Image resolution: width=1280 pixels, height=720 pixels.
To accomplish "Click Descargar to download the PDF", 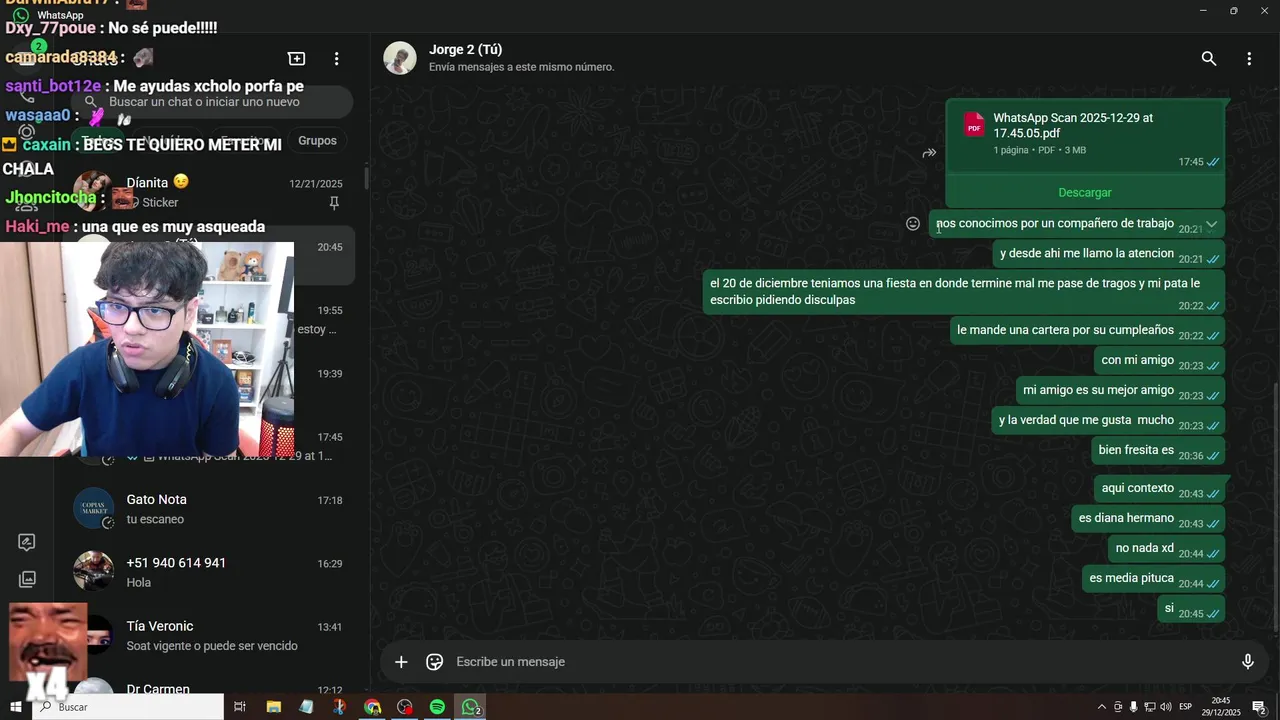I will click(1085, 192).
